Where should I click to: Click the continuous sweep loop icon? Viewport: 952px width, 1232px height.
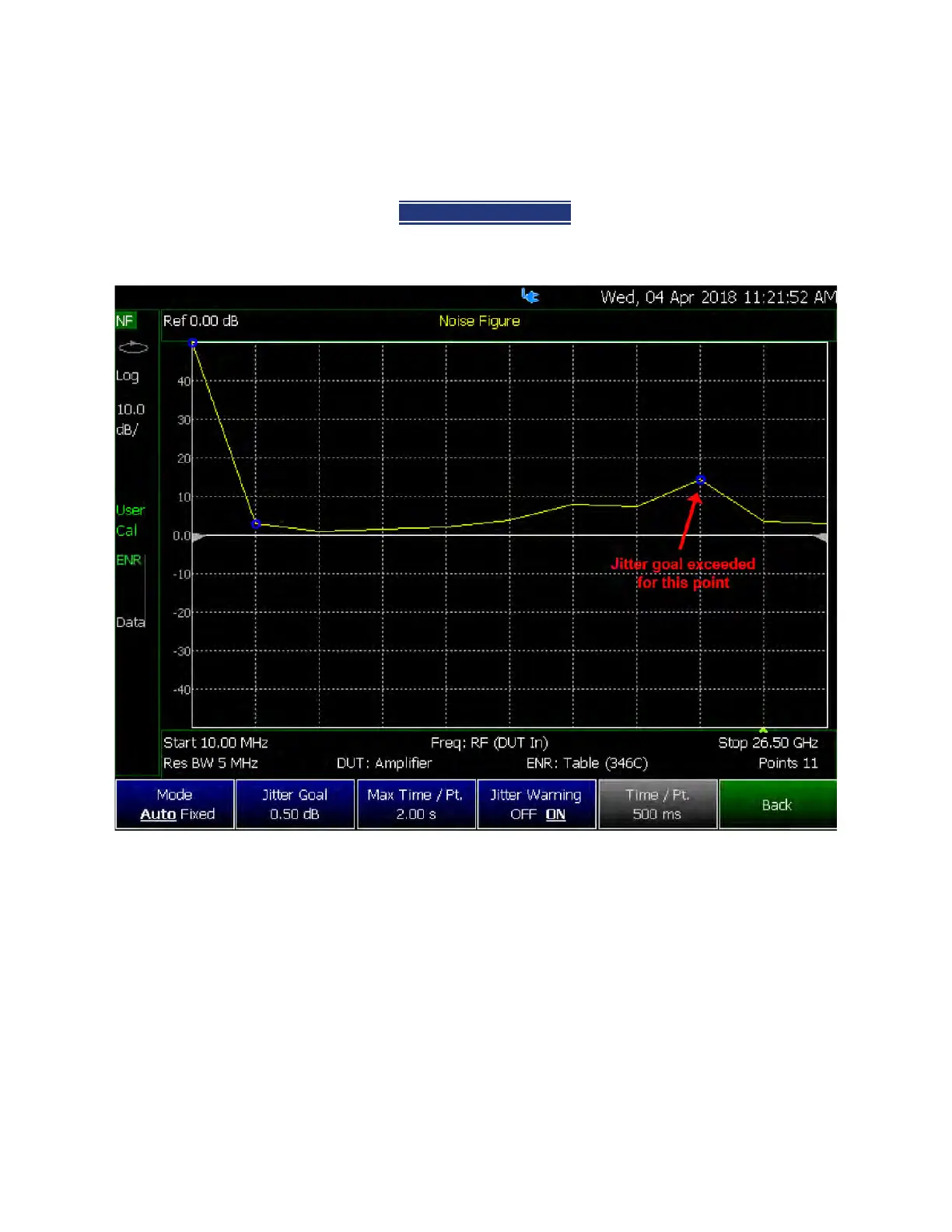[x=132, y=347]
